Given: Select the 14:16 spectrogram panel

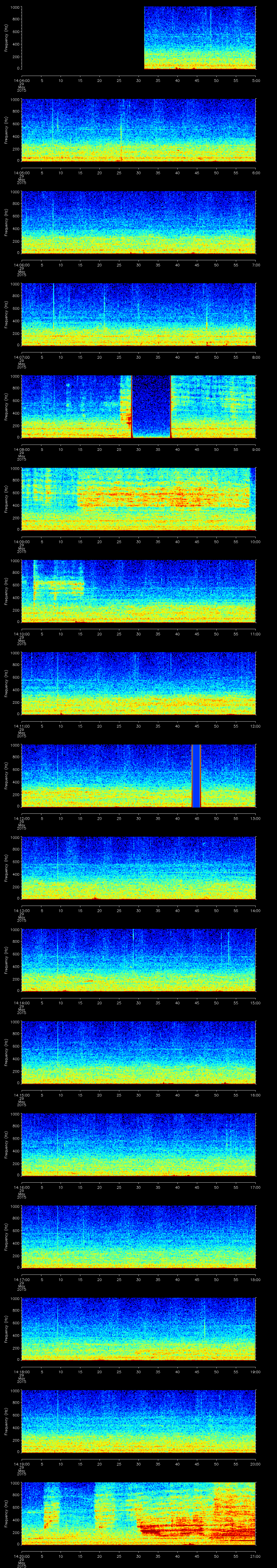Looking at the screenshot, I should tap(138, 1144).
